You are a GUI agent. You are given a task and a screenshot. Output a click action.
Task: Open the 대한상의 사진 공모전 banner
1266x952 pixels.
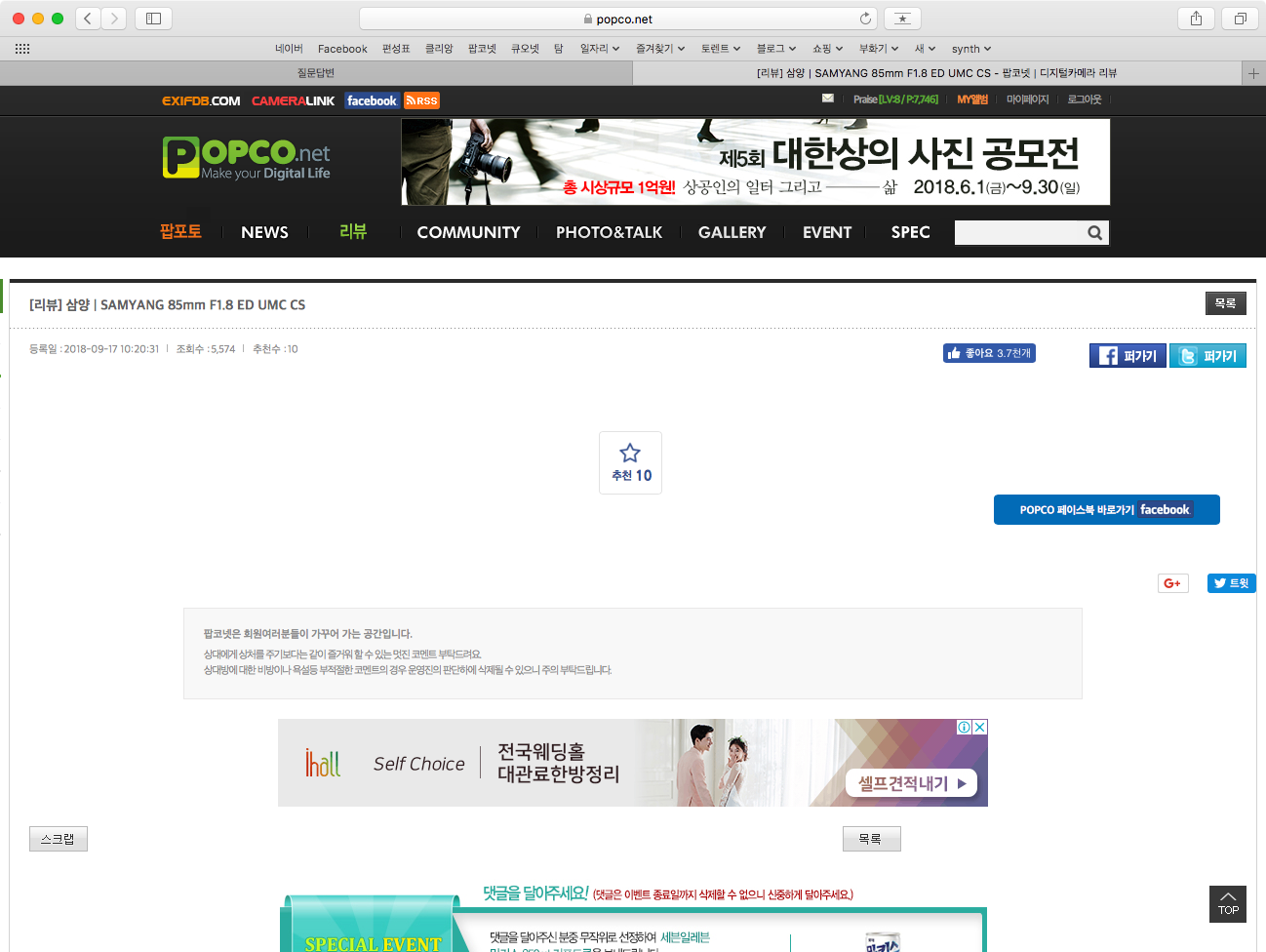(x=755, y=162)
